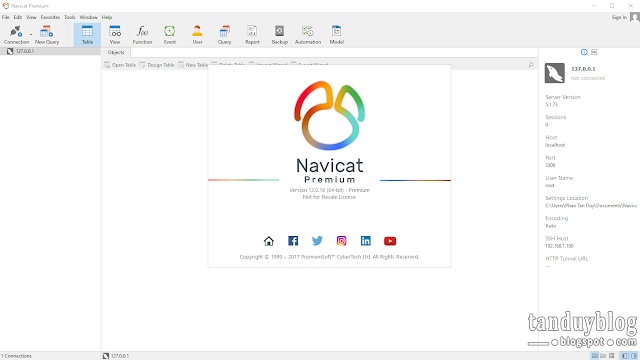Click the version text in About dialog
The height and width of the screenshot is (360, 640).
[x=329, y=190]
